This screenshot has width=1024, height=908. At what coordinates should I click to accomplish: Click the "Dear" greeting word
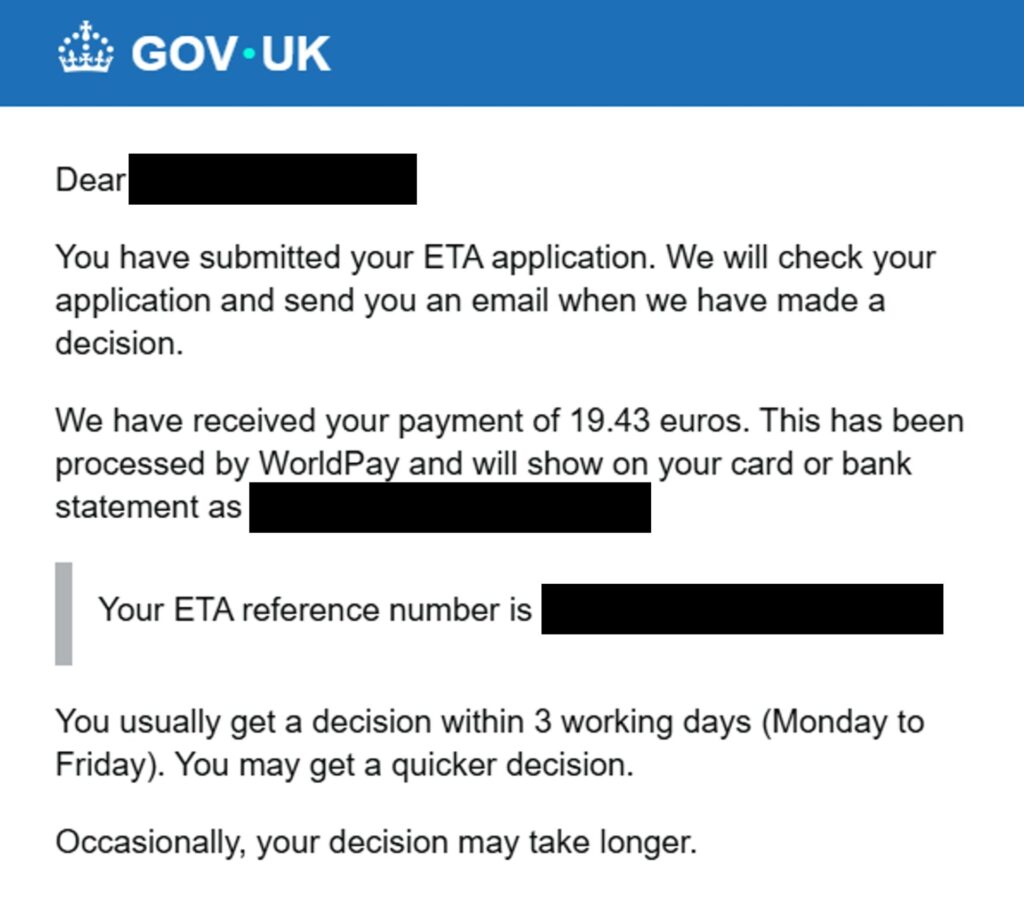pyautogui.click(x=90, y=180)
